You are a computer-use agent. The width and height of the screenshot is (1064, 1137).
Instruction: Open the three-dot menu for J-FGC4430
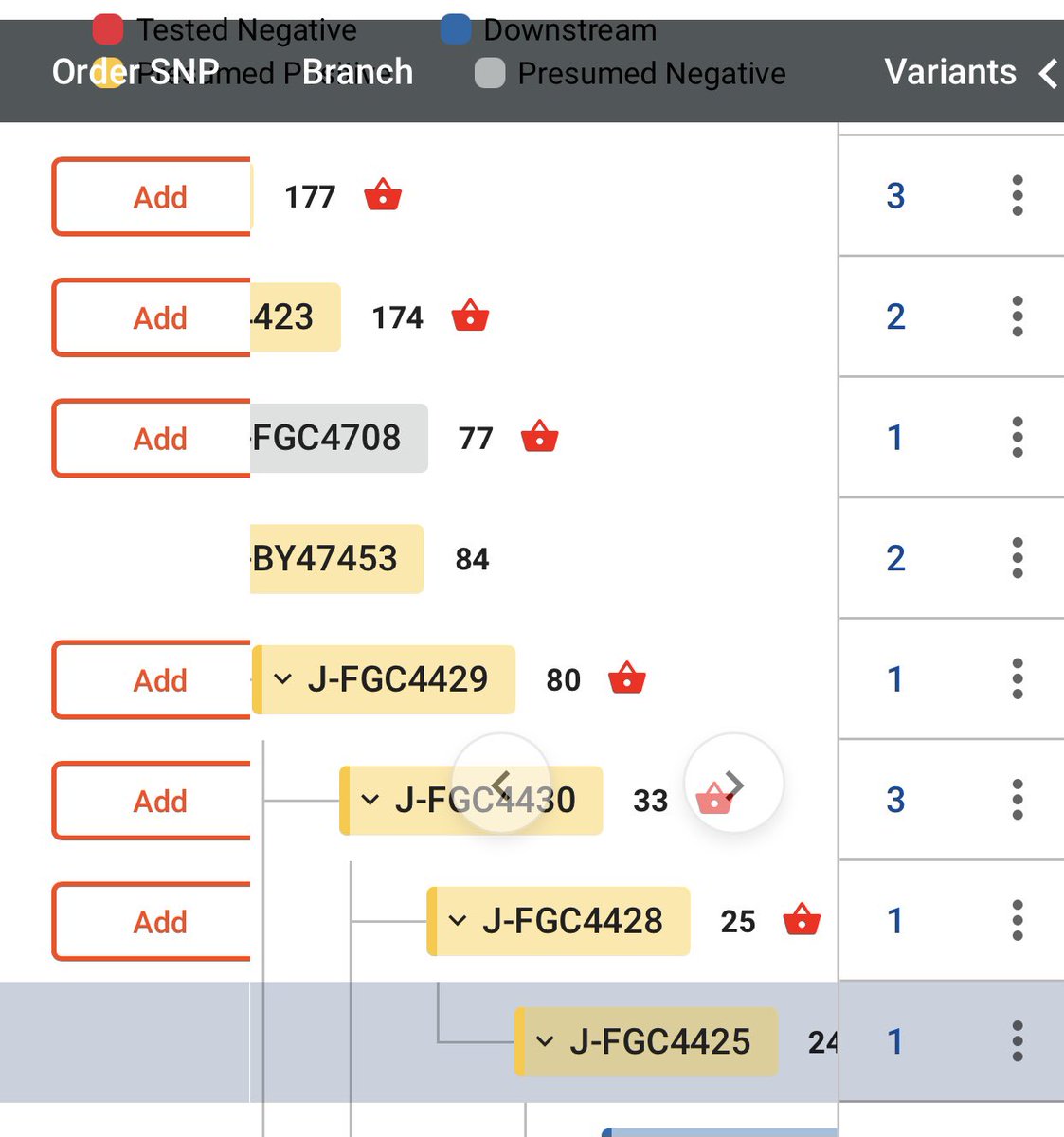(1018, 800)
